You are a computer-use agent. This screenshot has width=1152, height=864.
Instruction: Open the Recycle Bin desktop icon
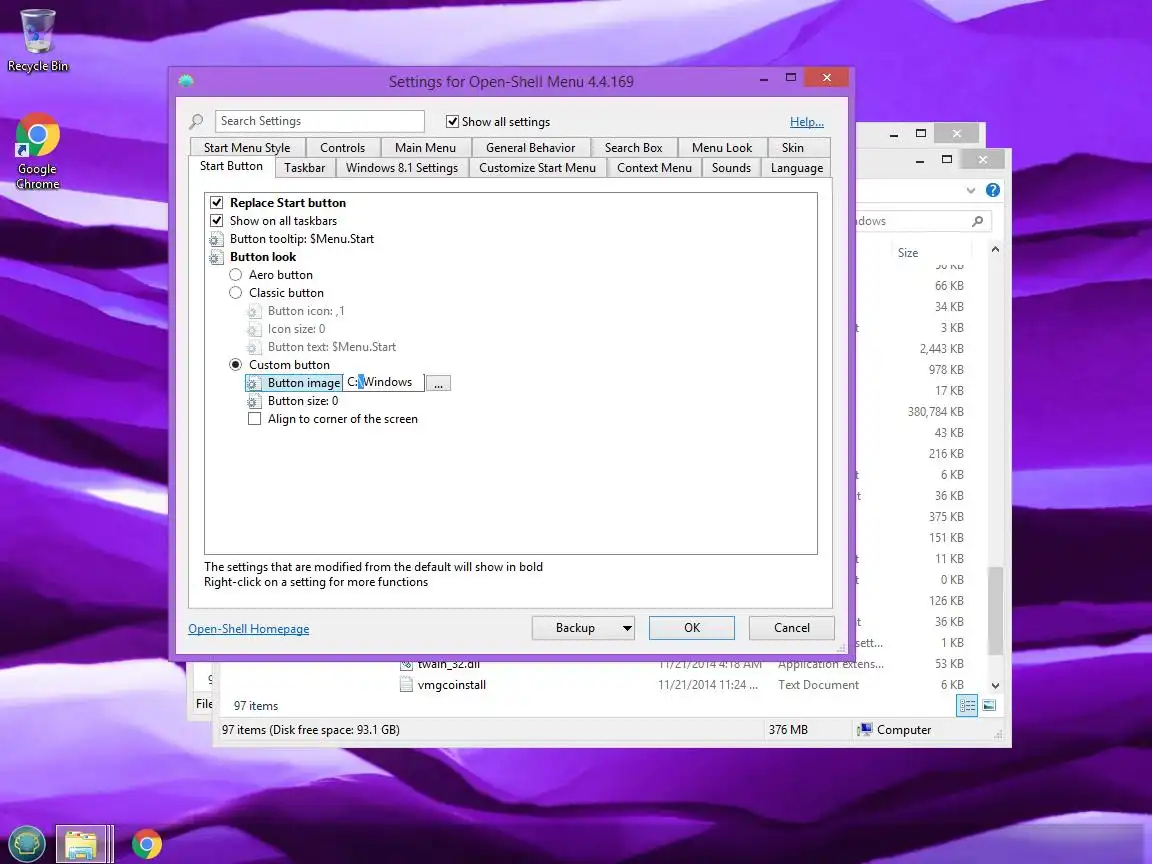pyautogui.click(x=37, y=40)
